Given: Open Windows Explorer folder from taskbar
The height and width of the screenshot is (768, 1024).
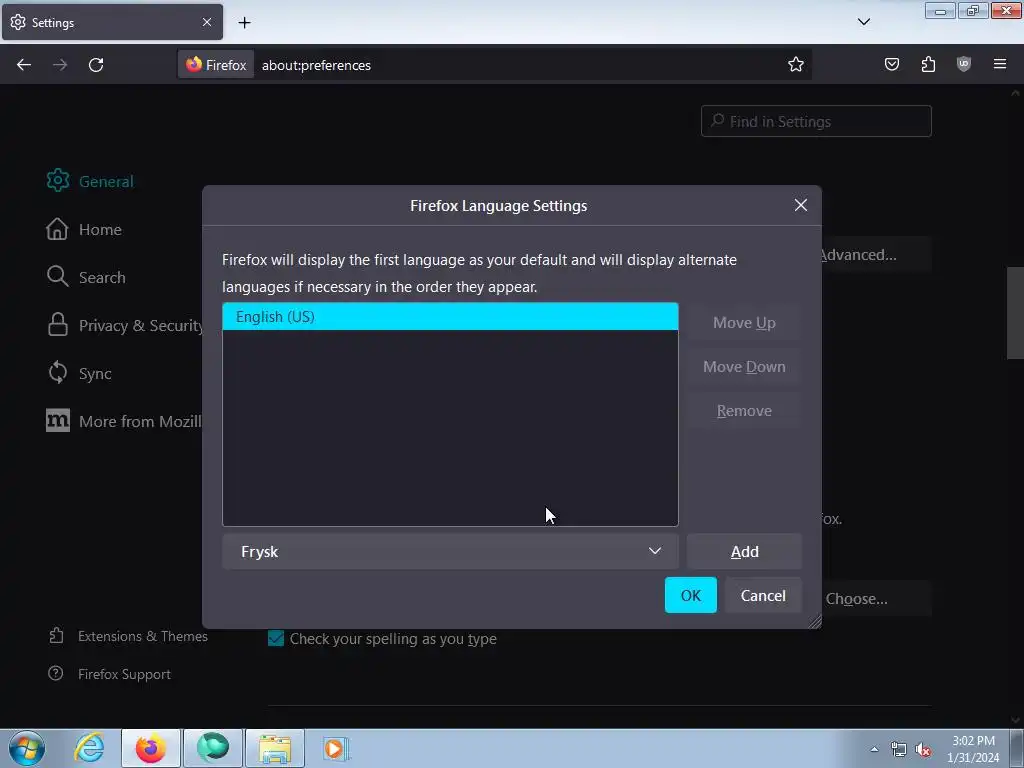Looking at the screenshot, I should [x=275, y=748].
